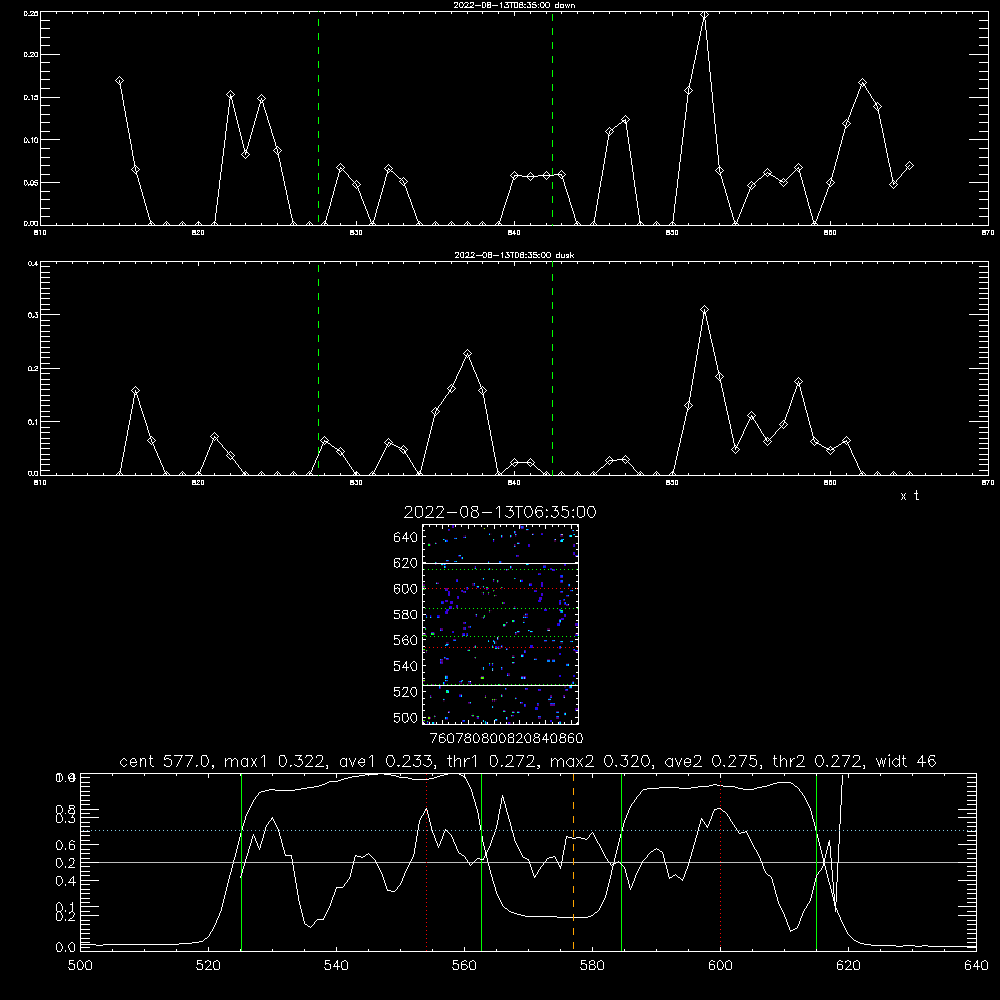Click the green vertical line near 585 in bottom plot
The width and height of the screenshot is (1000, 1000).
(621, 862)
